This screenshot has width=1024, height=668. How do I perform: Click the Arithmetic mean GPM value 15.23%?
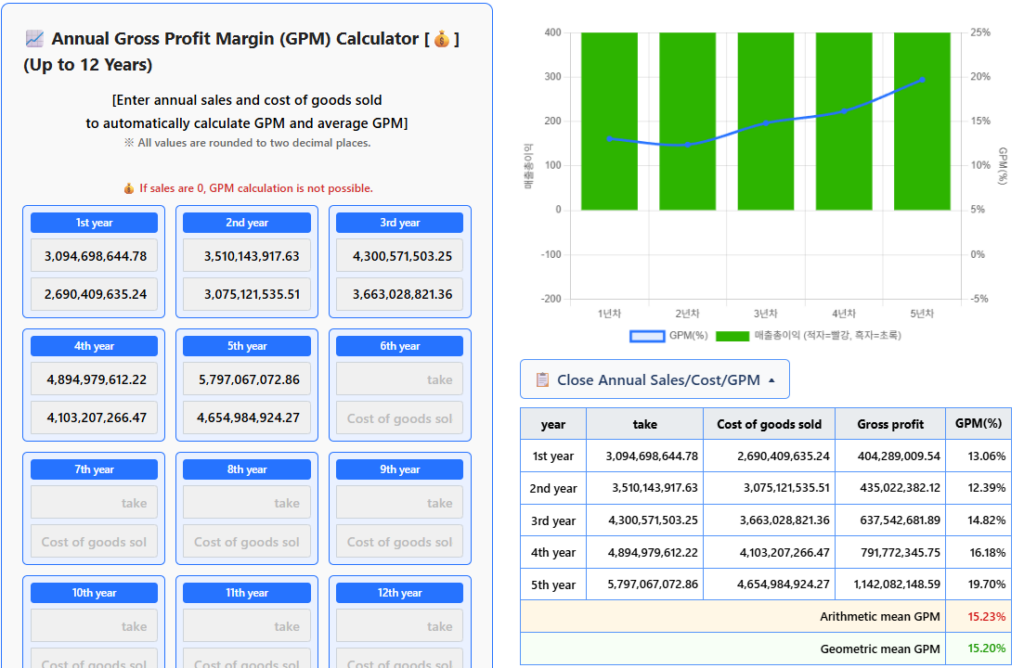(x=987, y=617)
